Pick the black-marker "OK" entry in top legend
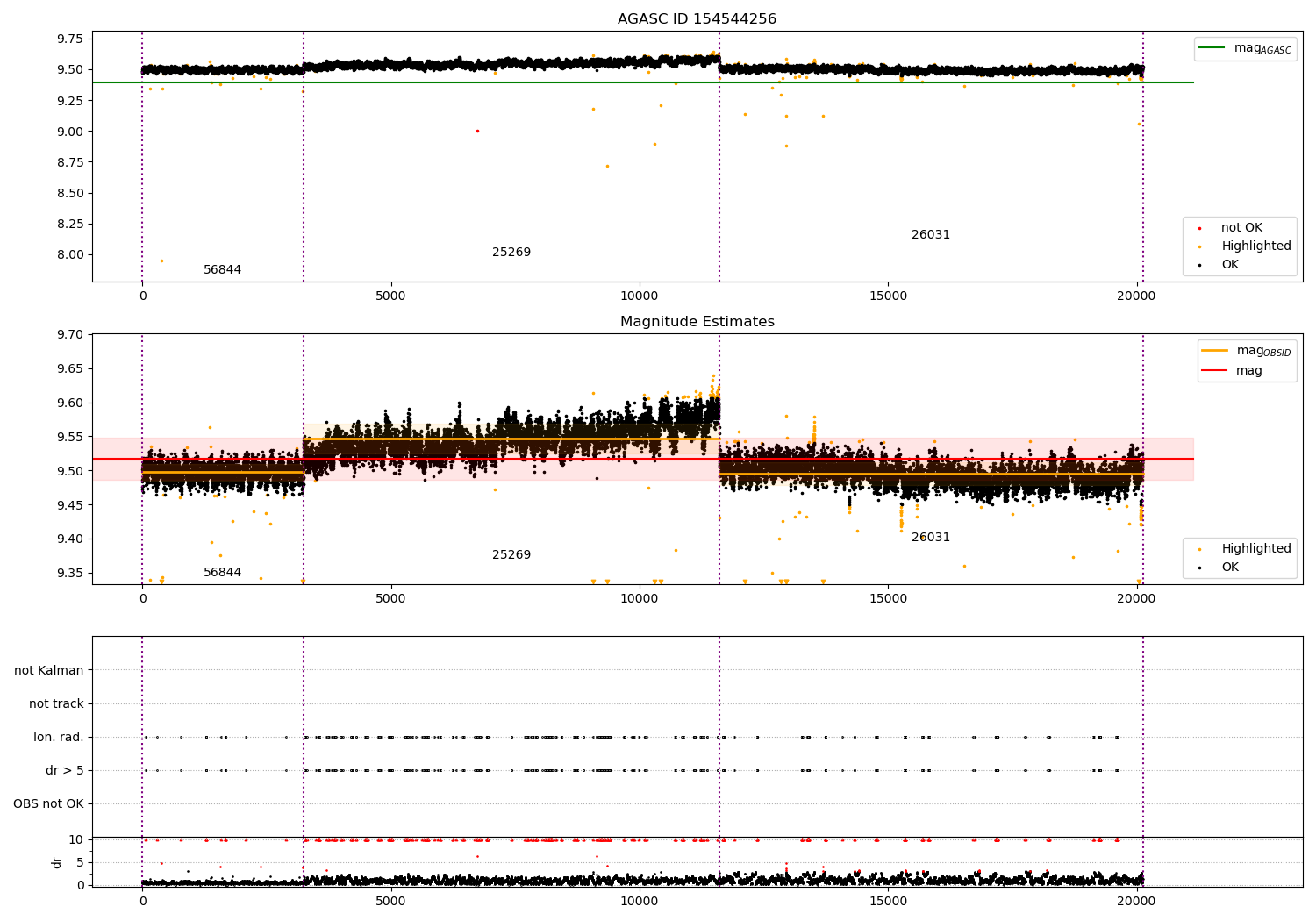1316x921 pixels. (x=1230, y=265)
